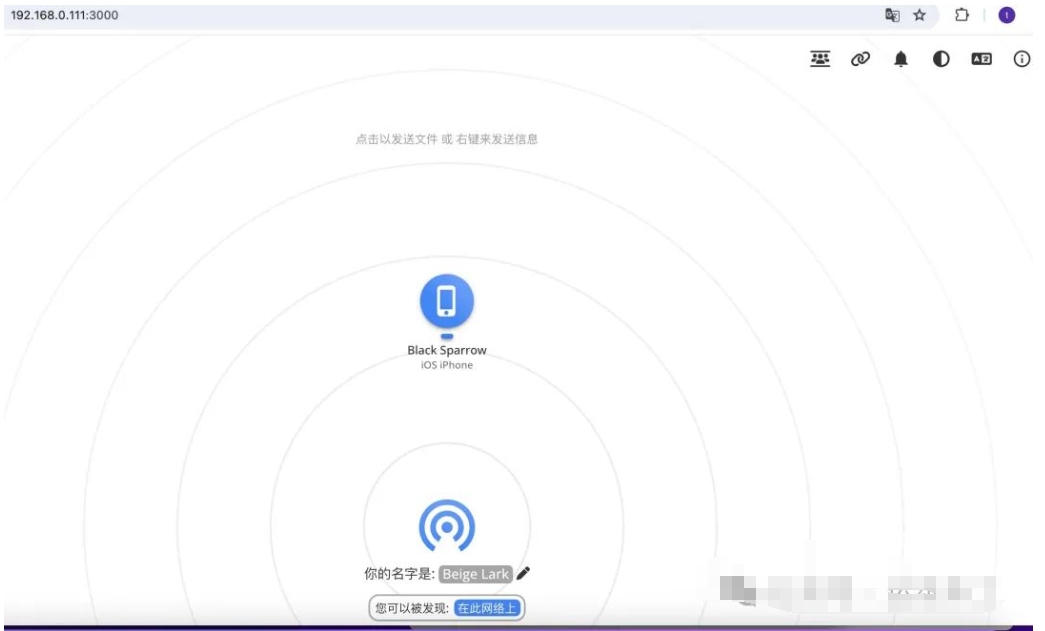Open the about info icon
Screen dimensions: 1045x631
point(1022,59)
